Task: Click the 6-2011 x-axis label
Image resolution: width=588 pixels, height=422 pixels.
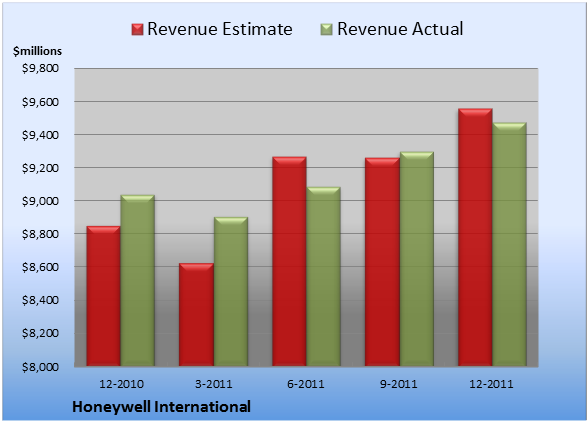Action: pyautogui.click(x=306, y=384)
